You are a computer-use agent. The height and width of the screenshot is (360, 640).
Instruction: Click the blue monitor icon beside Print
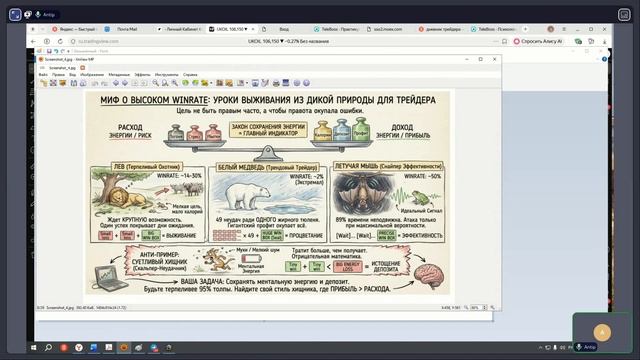286,83
